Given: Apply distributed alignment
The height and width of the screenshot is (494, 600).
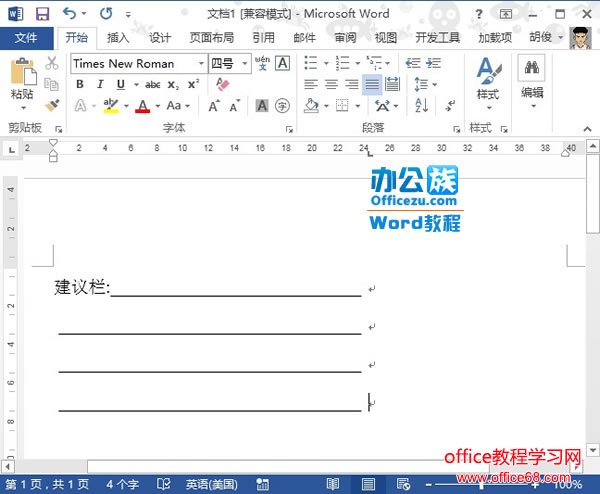Looking at the screenshot, I should click(392, 84).
